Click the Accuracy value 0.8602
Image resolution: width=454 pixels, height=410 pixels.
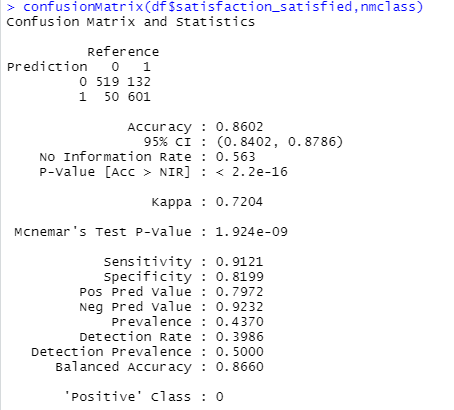[x=239, y=127]
